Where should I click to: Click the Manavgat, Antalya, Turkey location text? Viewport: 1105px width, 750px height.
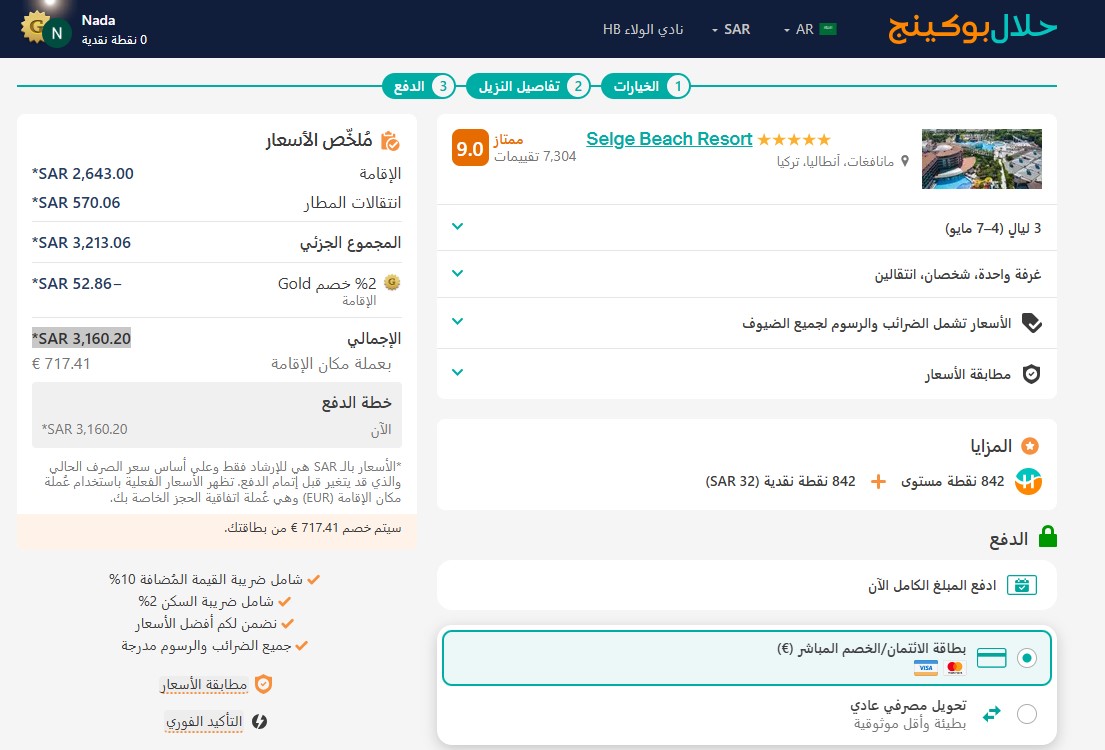pyautogui.click(x=835, y=161)
